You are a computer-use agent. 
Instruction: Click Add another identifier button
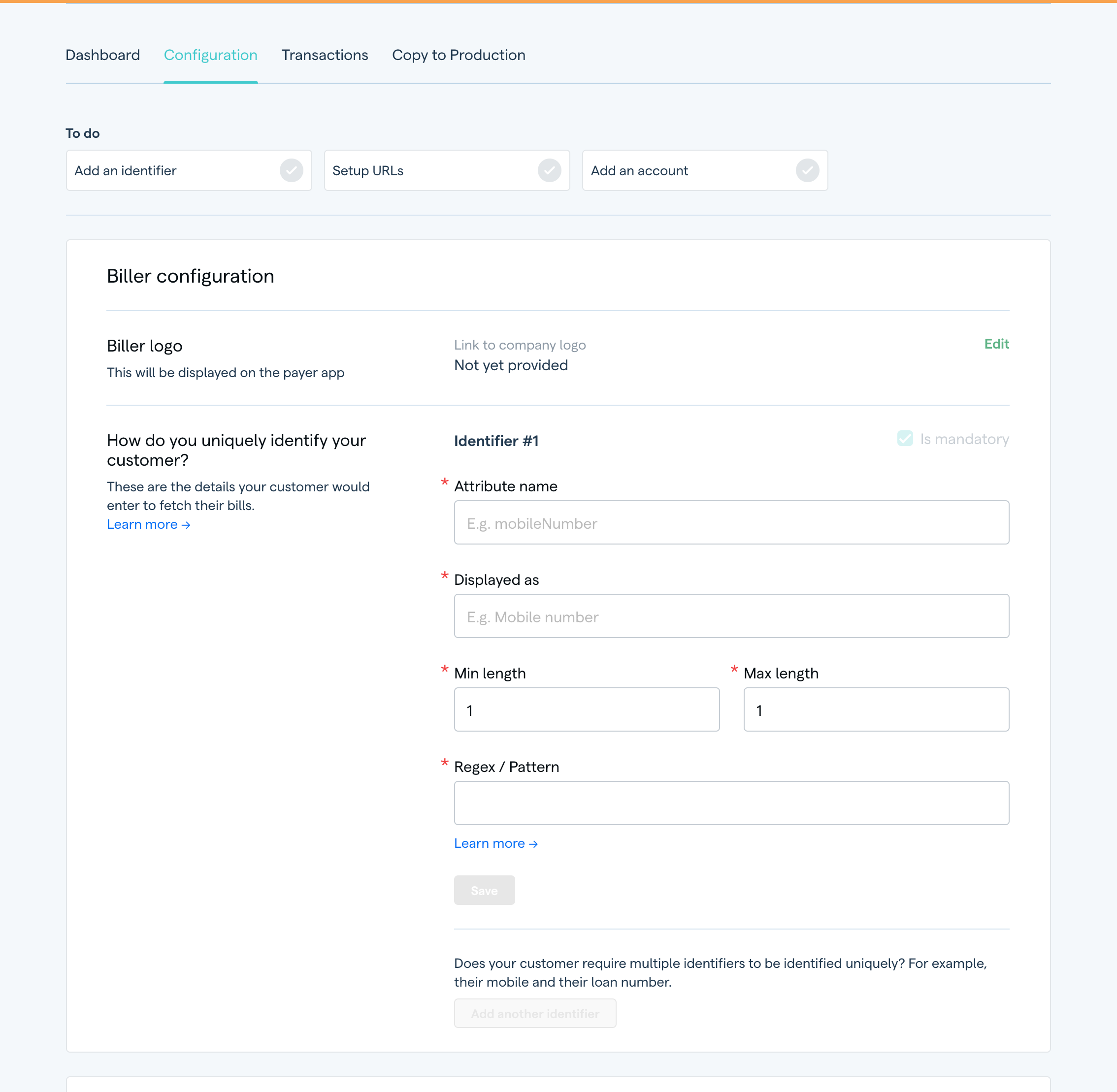tap(535, 1013)
